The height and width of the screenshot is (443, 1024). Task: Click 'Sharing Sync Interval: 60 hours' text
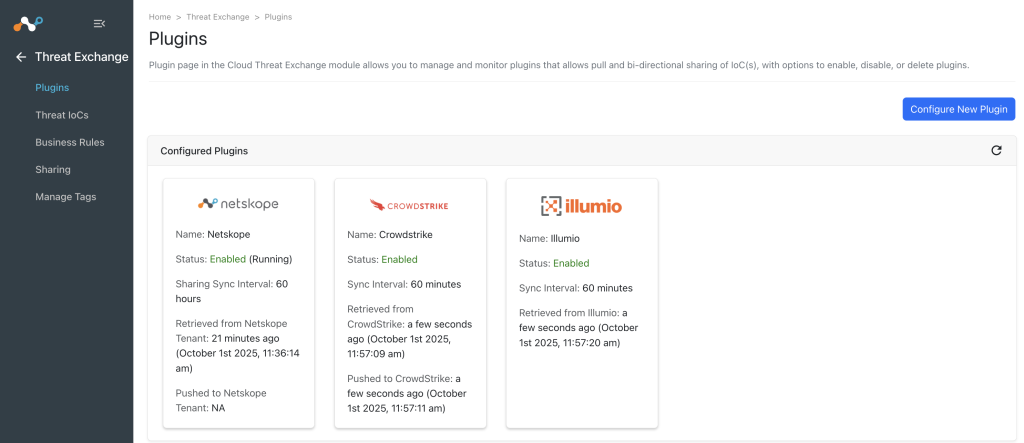[232, 291]
